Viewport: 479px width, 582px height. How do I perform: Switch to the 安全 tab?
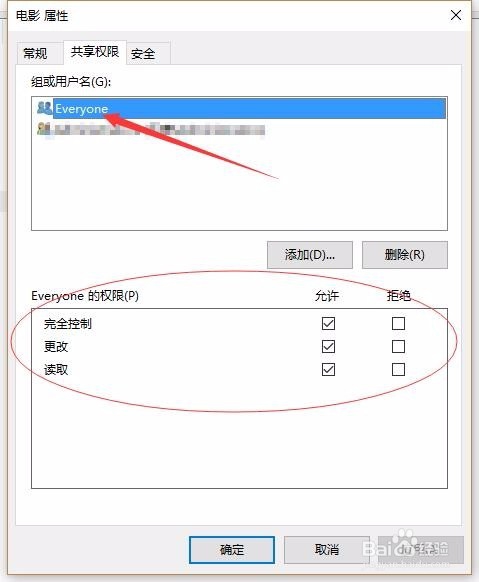pyautogui.click(x=143, y=54)
